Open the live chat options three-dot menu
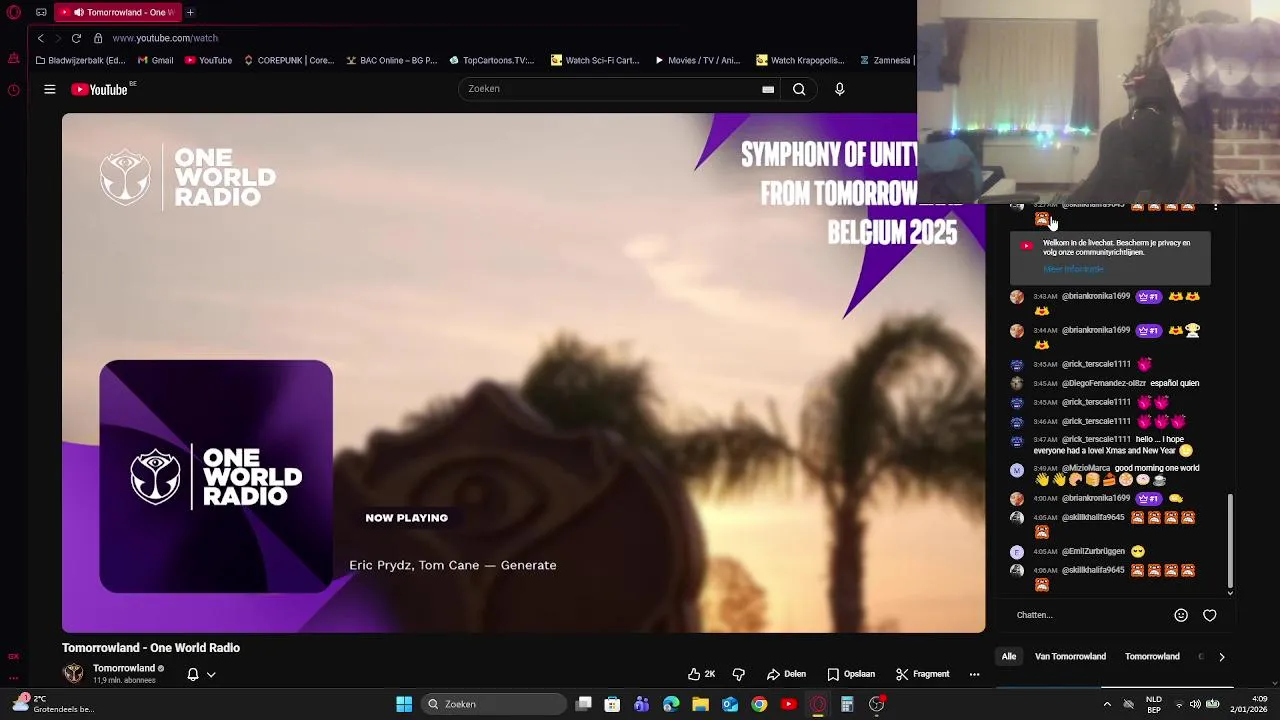The width and height of the screenshot is (1280, 720). tap(1215, 207)
